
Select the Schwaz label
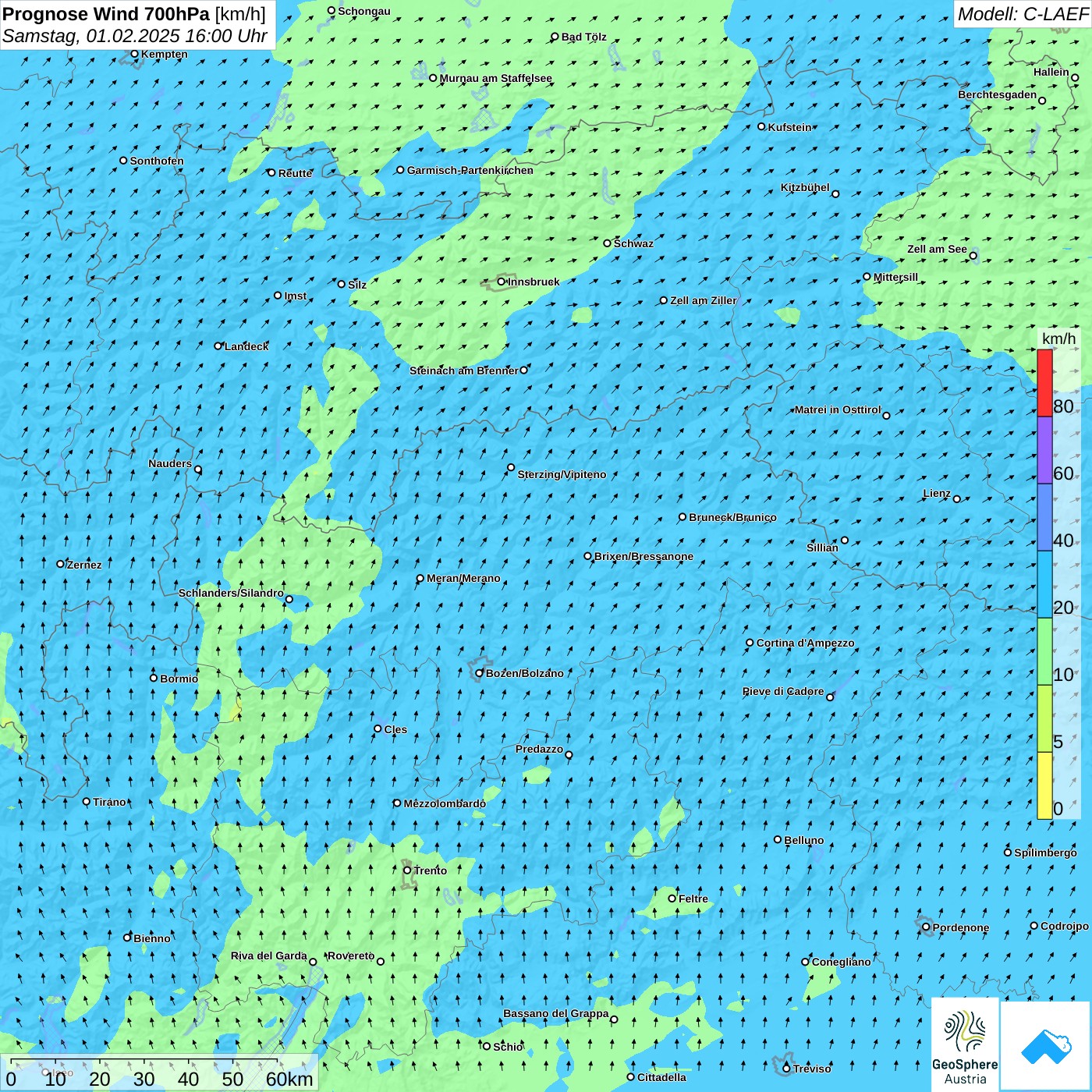(633, 243)
